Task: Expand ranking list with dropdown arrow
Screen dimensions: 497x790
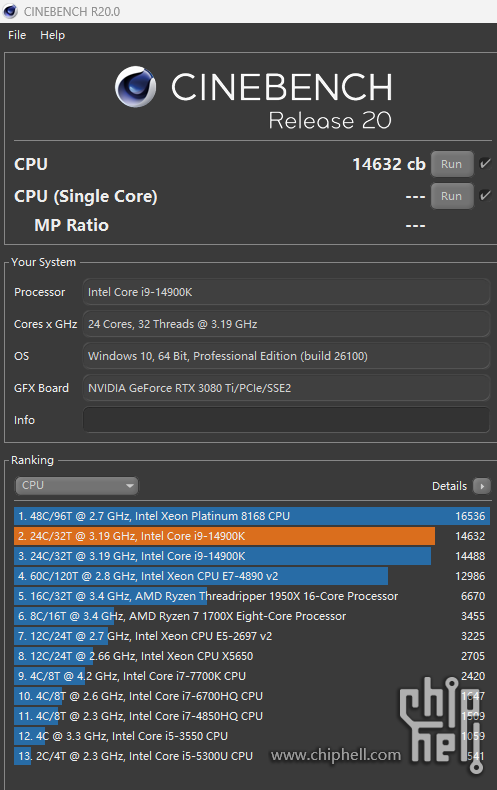Action: (x=130, y=486)
